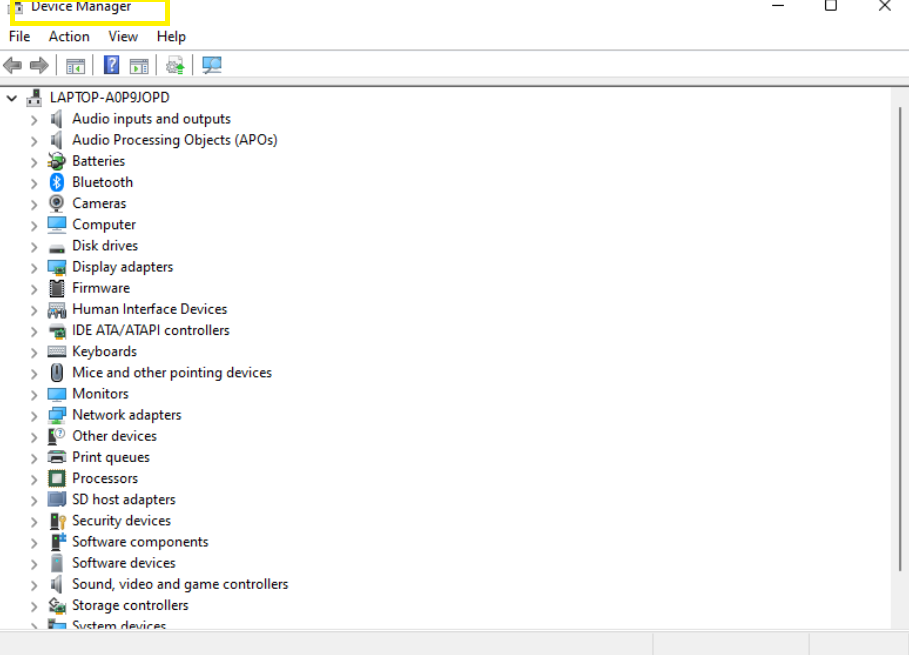909x655 pixels.
Task: Expand the Processors chevron
Action: (34, 479)
